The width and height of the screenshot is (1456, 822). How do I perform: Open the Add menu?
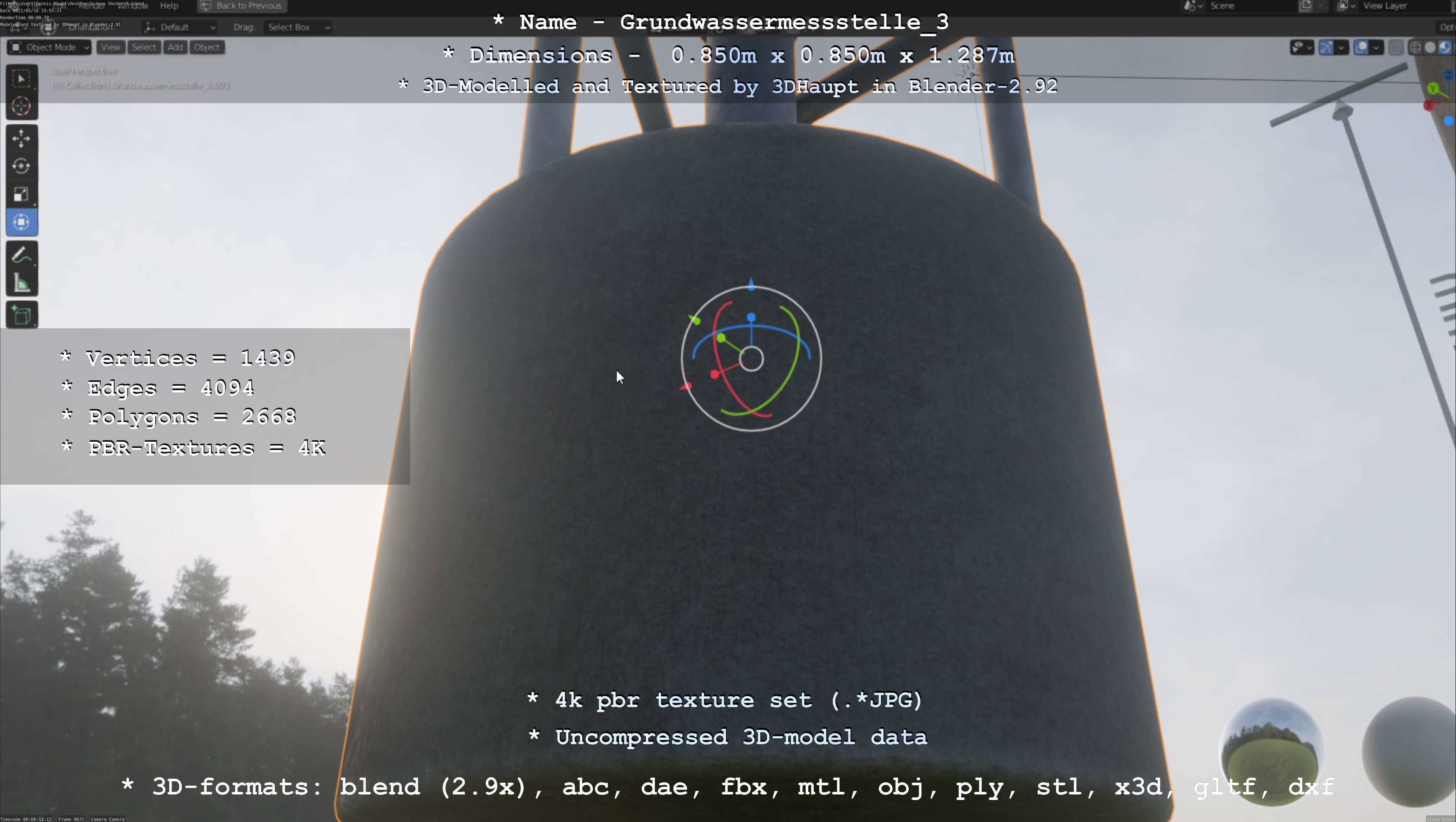pos(175,47)
